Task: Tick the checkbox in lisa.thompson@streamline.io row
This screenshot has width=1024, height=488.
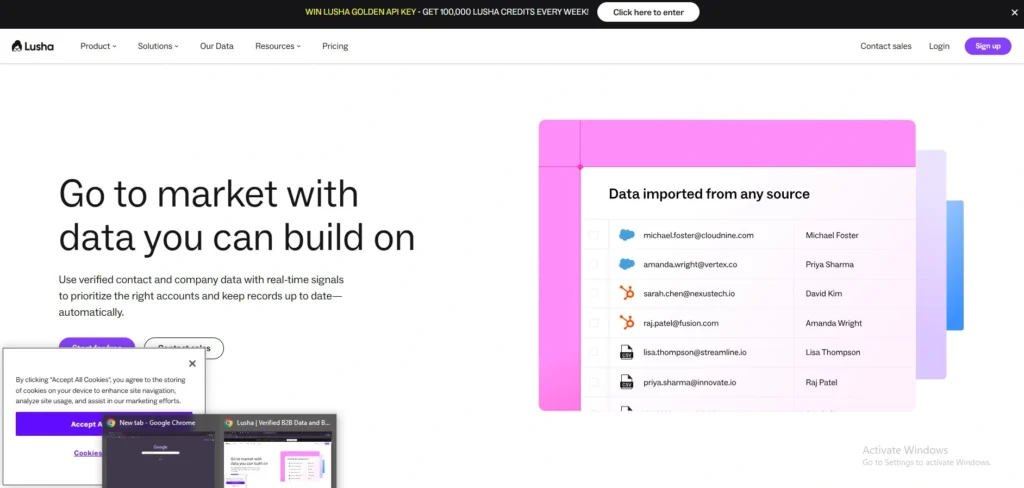Action: click(594, 352)
